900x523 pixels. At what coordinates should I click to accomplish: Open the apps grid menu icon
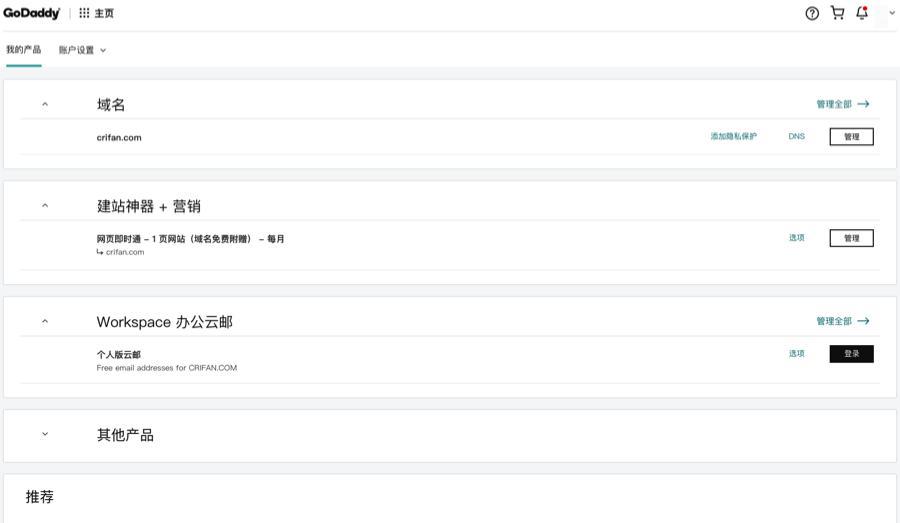coord(84,13)
